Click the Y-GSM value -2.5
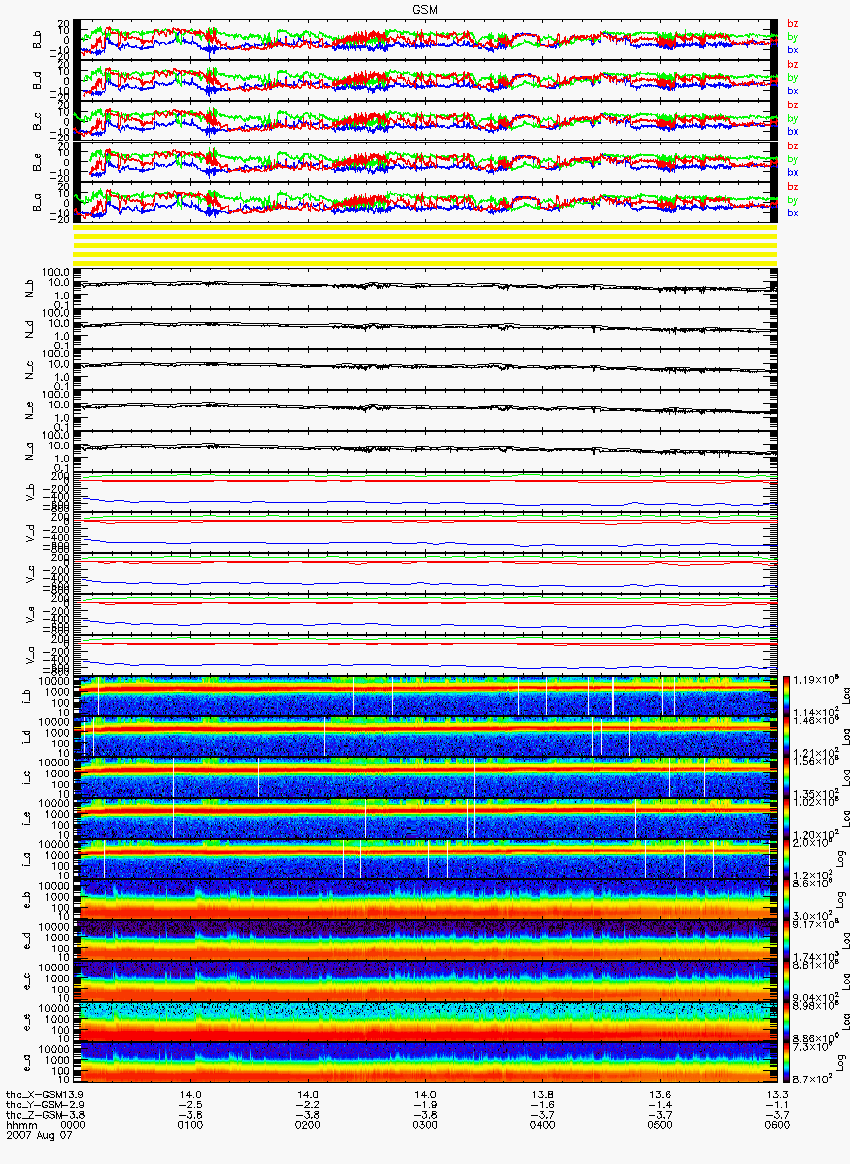850x1164 pixels. point(191,1105)
